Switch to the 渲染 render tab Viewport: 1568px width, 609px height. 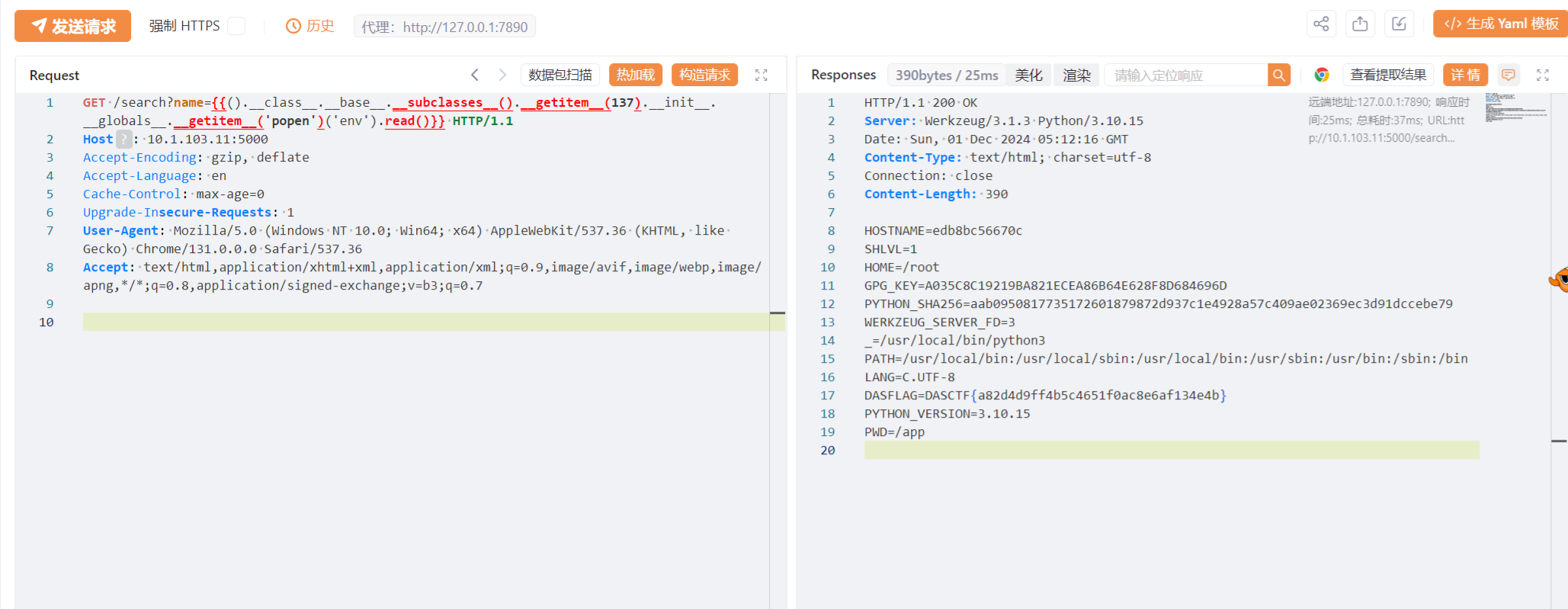click(x=1076, y=75)
